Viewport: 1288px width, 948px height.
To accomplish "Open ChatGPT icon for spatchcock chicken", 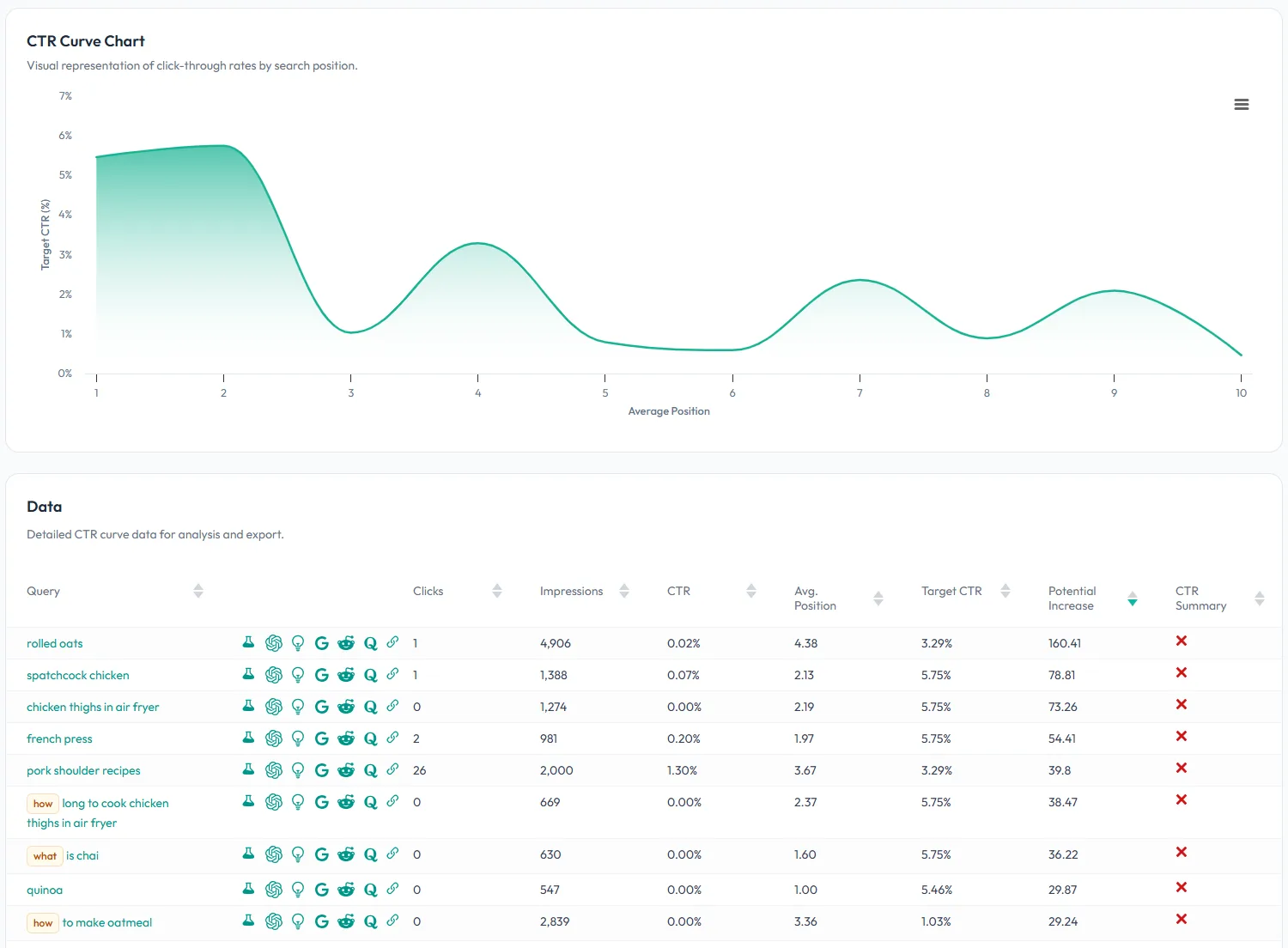I will click(274, 675).
